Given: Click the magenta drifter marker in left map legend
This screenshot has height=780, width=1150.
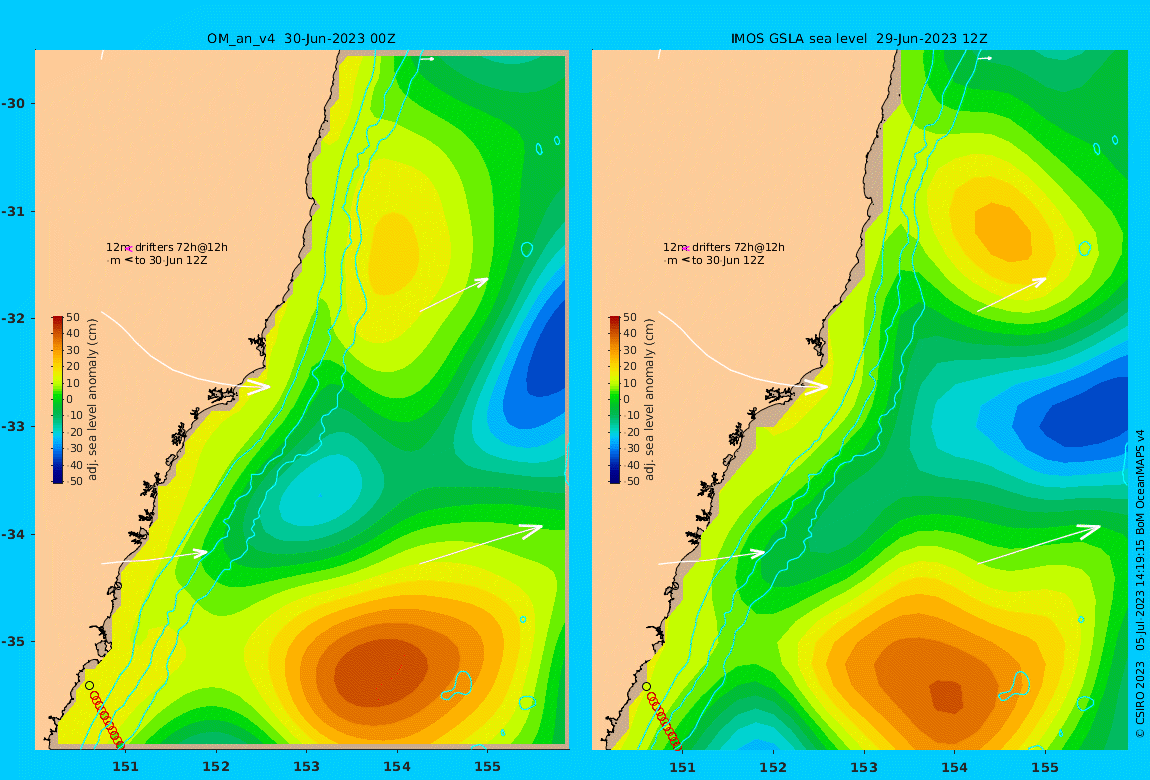Looking at the screenshot, I should 128,249.
